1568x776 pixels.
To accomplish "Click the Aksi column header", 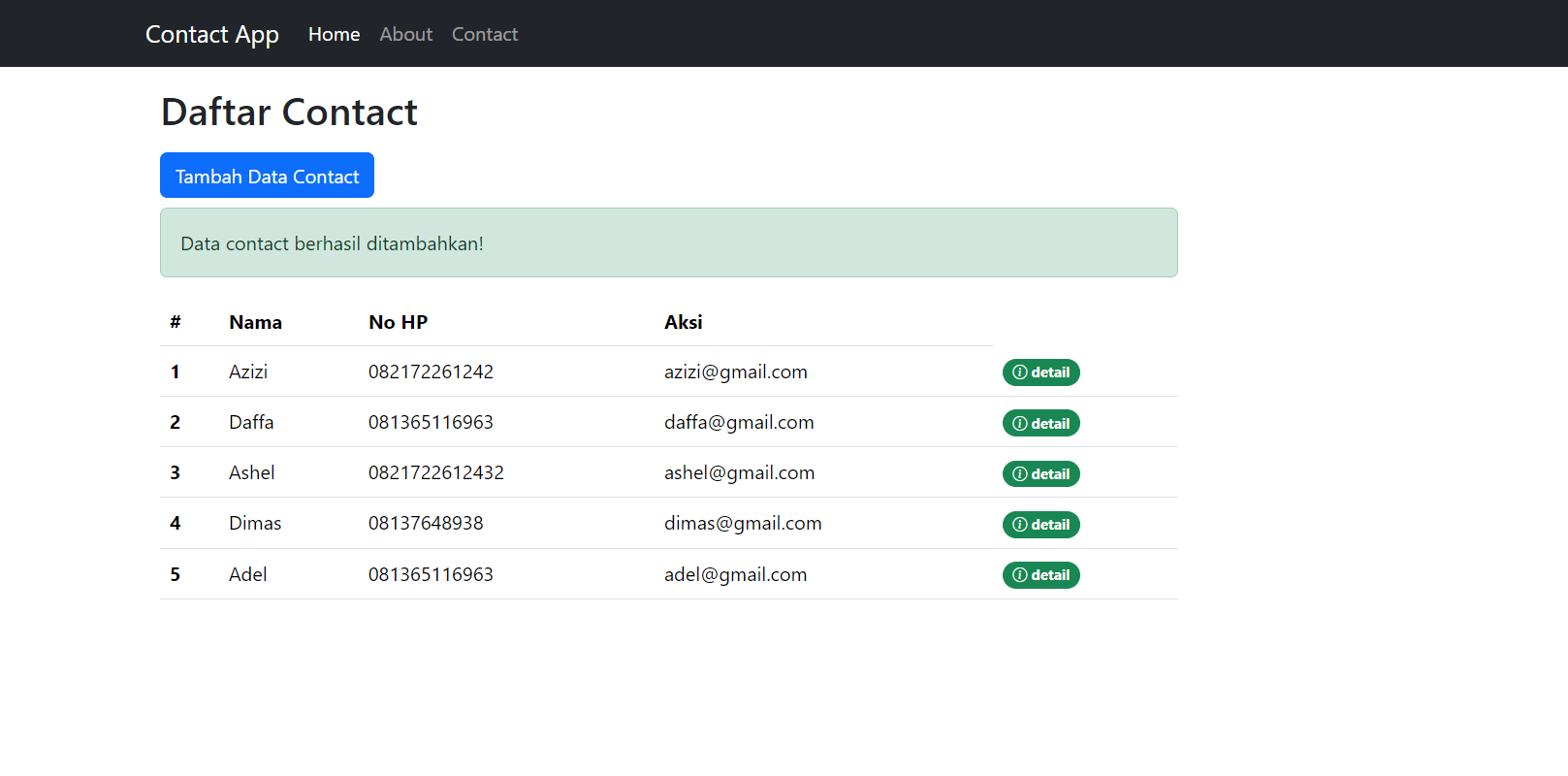I will coord(684,322).
